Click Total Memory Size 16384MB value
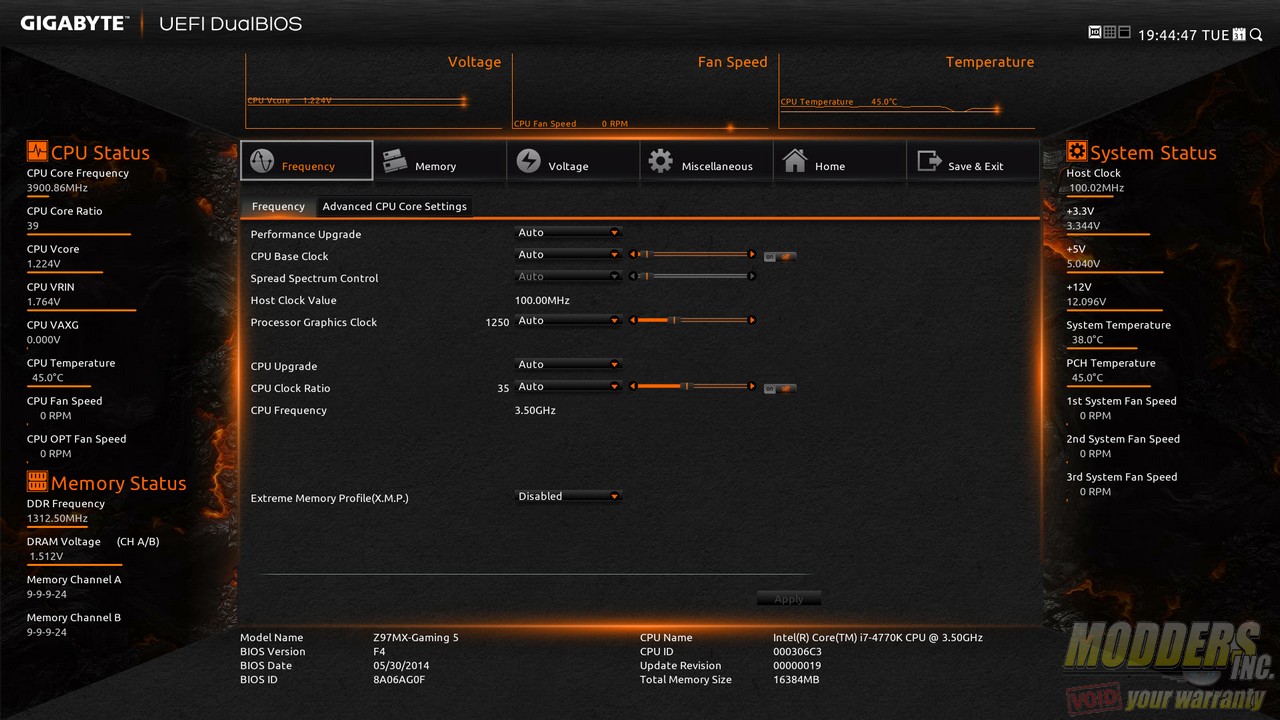1280x720 pixels. (x=796, y=679)
